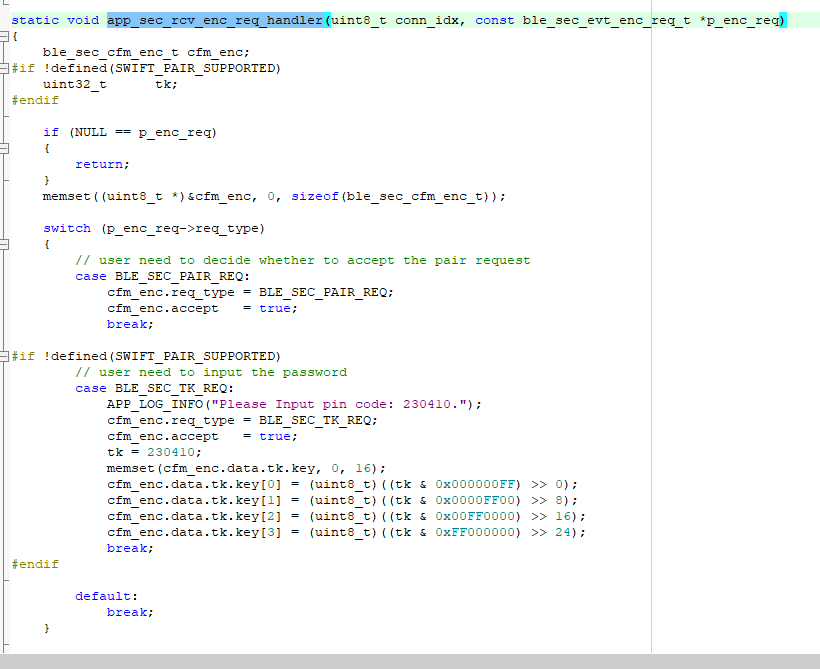Viewport: 820px width, 669px height.
Task: Click *p_enc_req in the function signature
Action: pos(739,20)
